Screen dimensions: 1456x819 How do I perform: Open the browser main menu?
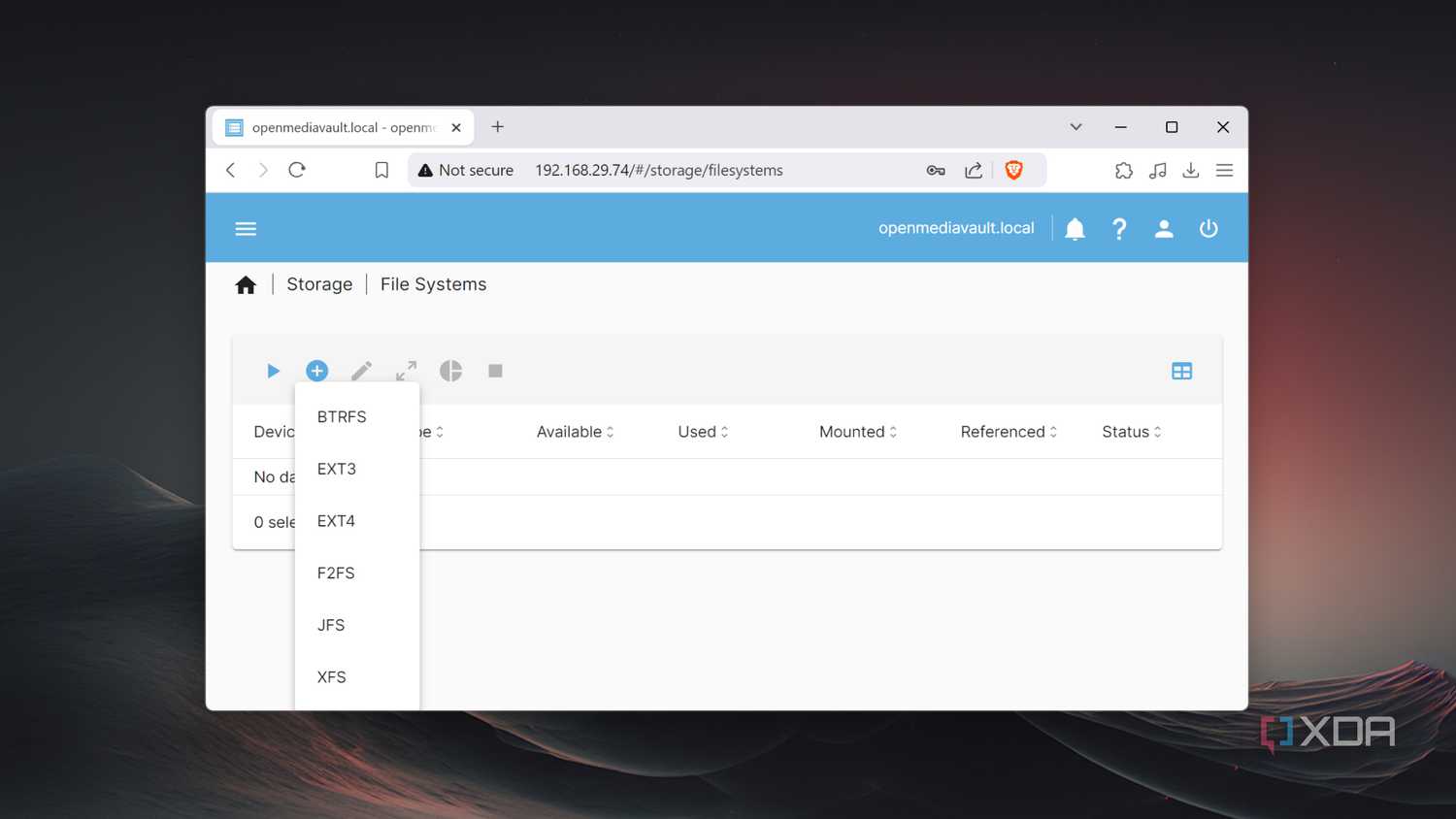[x=1225, y=170]
